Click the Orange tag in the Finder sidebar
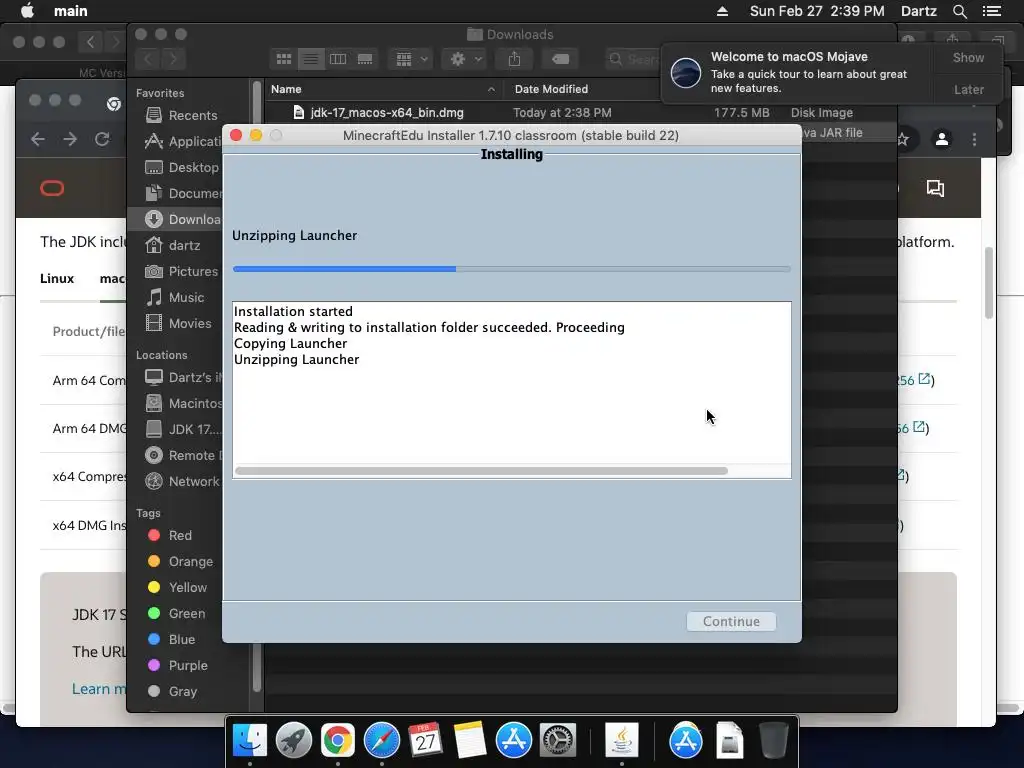Image resolution: width=1024 pixels, height=768 pixels. (x=180, y=562)
